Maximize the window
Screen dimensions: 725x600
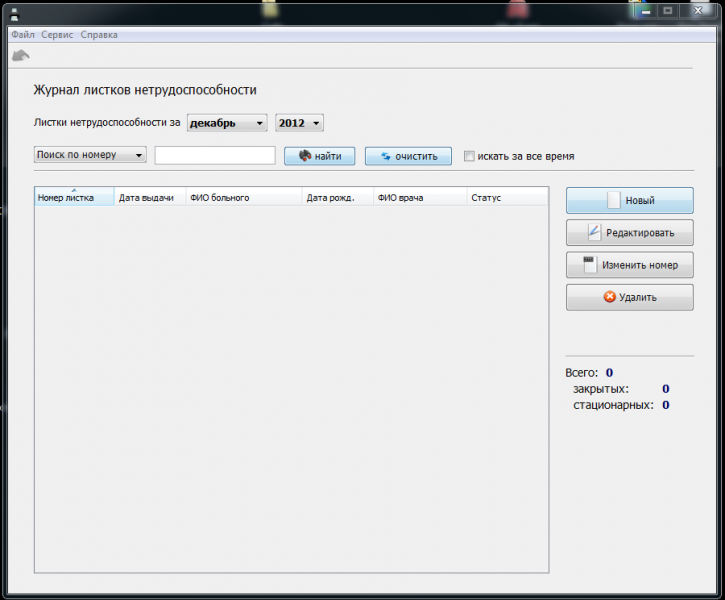[668, 11]
